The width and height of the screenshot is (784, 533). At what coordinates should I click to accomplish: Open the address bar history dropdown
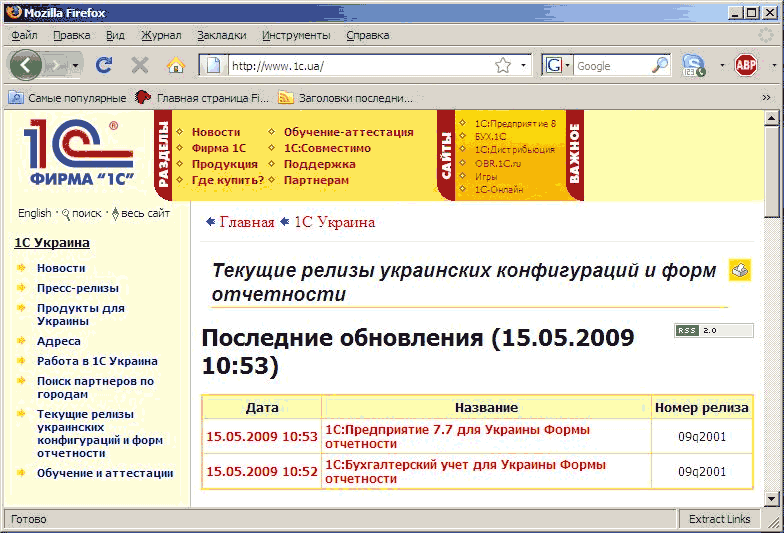524,66
